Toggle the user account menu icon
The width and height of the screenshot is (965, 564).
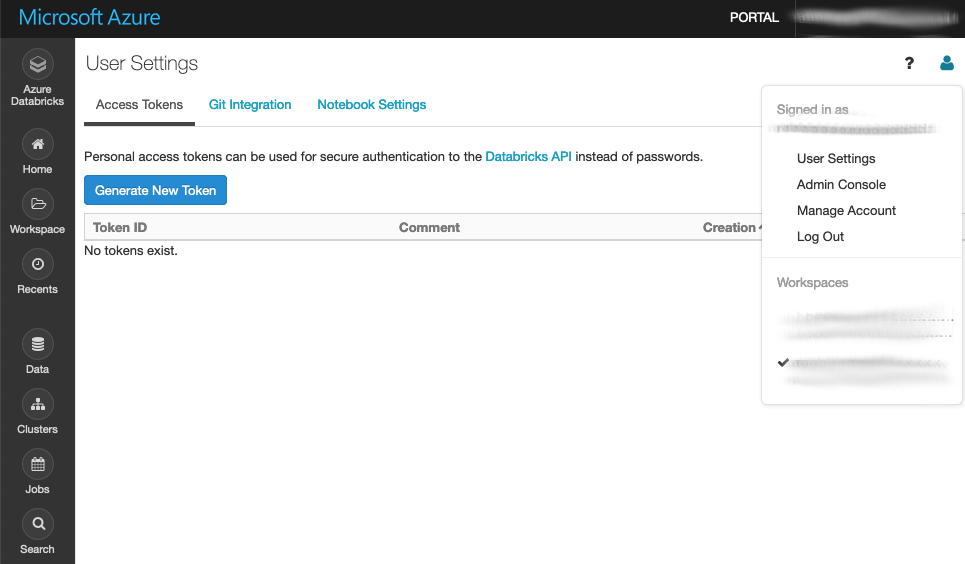(947, 63)
